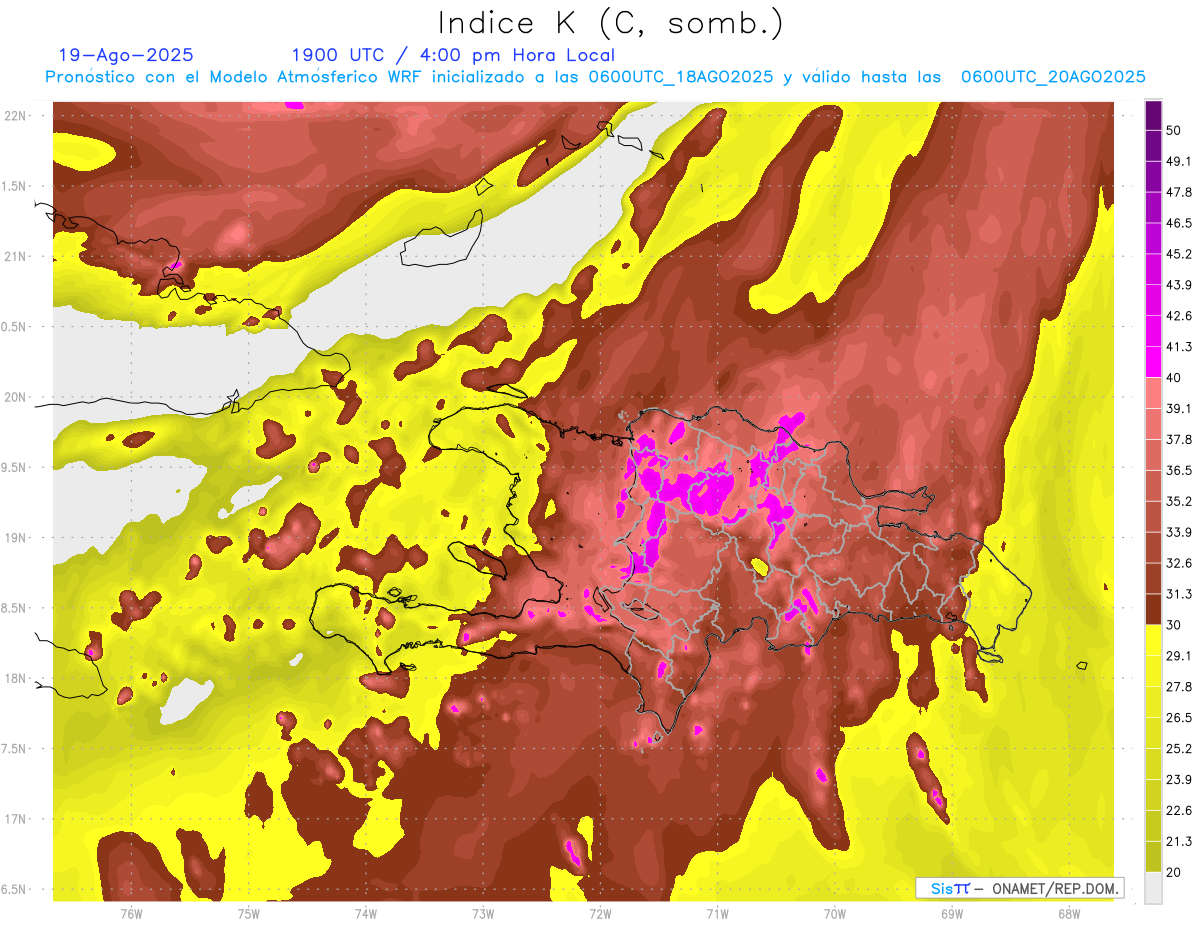Click the color bar value 37.8
This screenshot has height=927, width=1200.
coord(1179,440)
